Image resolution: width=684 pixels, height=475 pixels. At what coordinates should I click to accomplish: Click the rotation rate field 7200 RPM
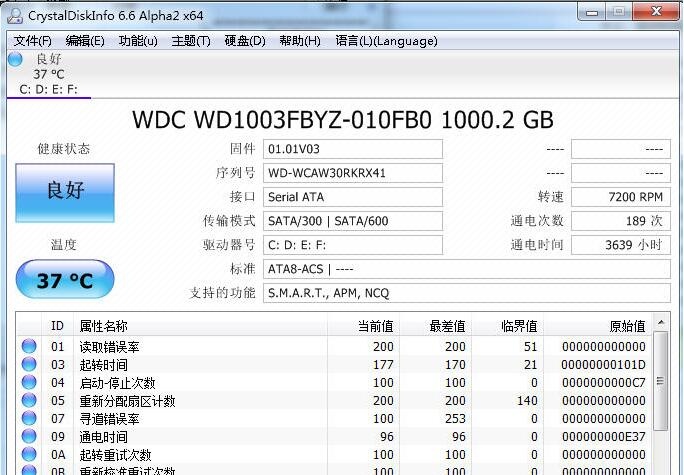[621, 197]
